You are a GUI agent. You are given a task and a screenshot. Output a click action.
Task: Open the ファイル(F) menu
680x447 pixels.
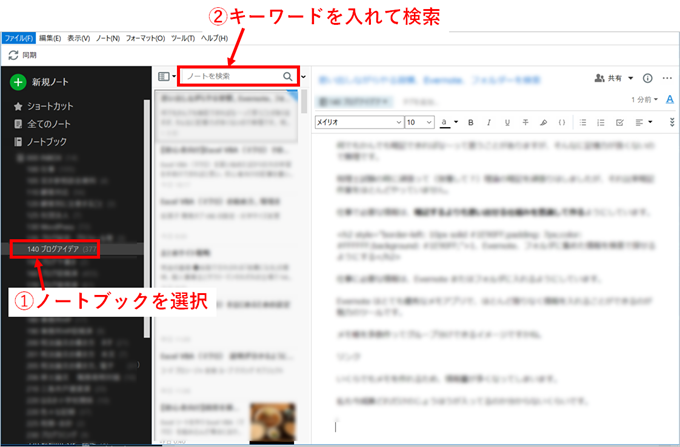(19, 38)
